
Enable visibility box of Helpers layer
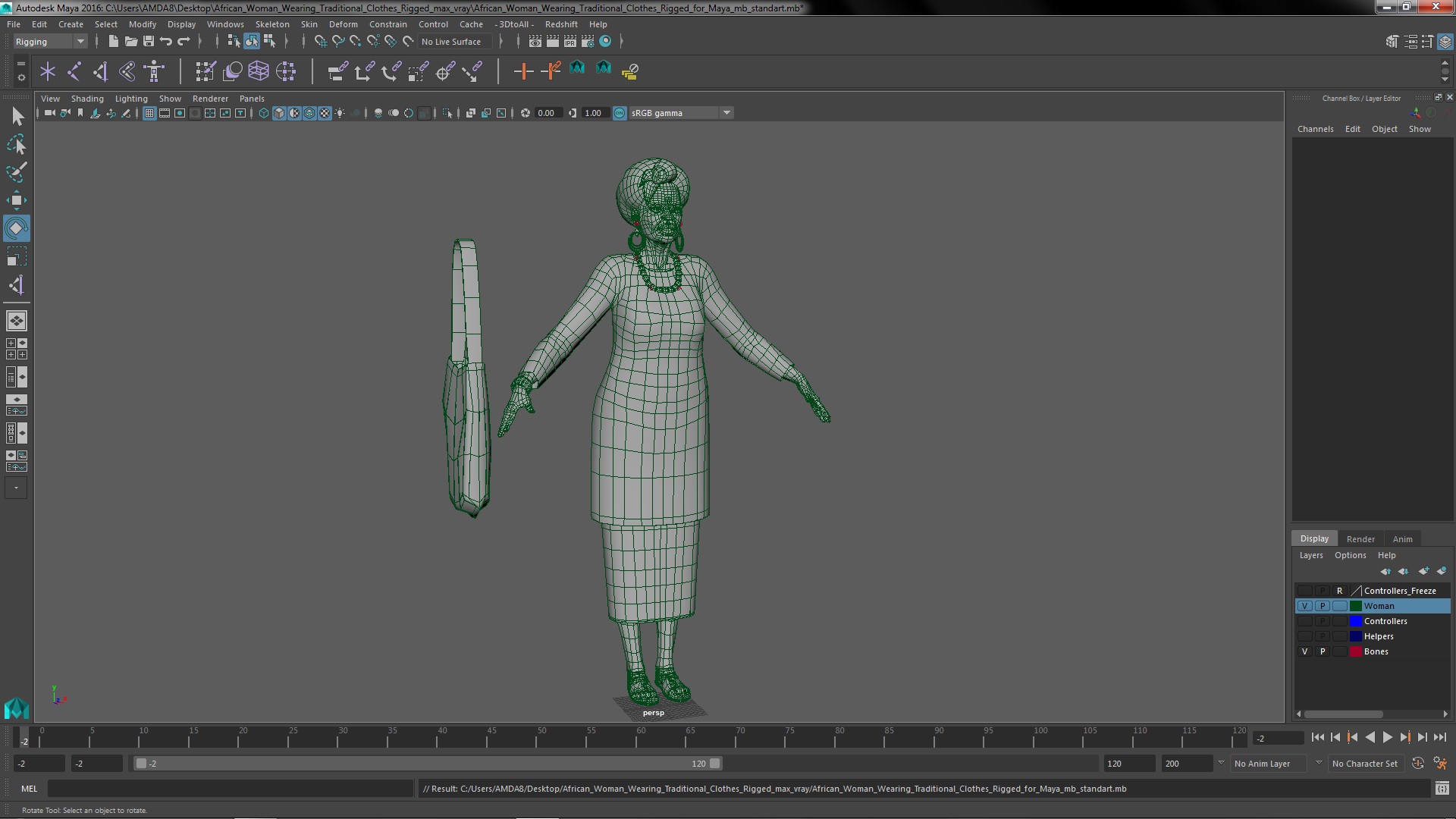(1304, 636)
